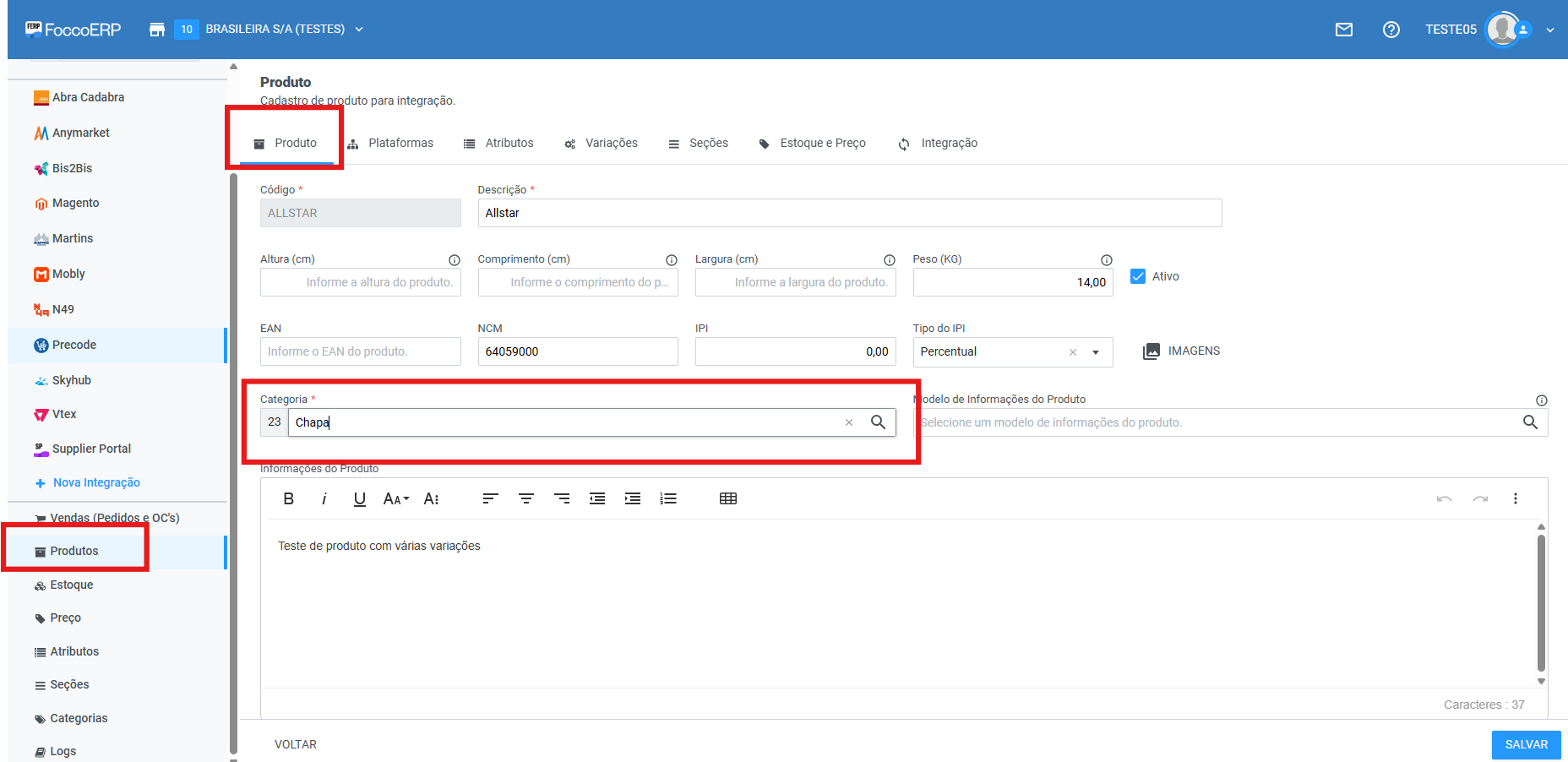This screenshot has height=762, width=1568.
Task: Click the numbered list icon
Action: [x=668, y=498]
